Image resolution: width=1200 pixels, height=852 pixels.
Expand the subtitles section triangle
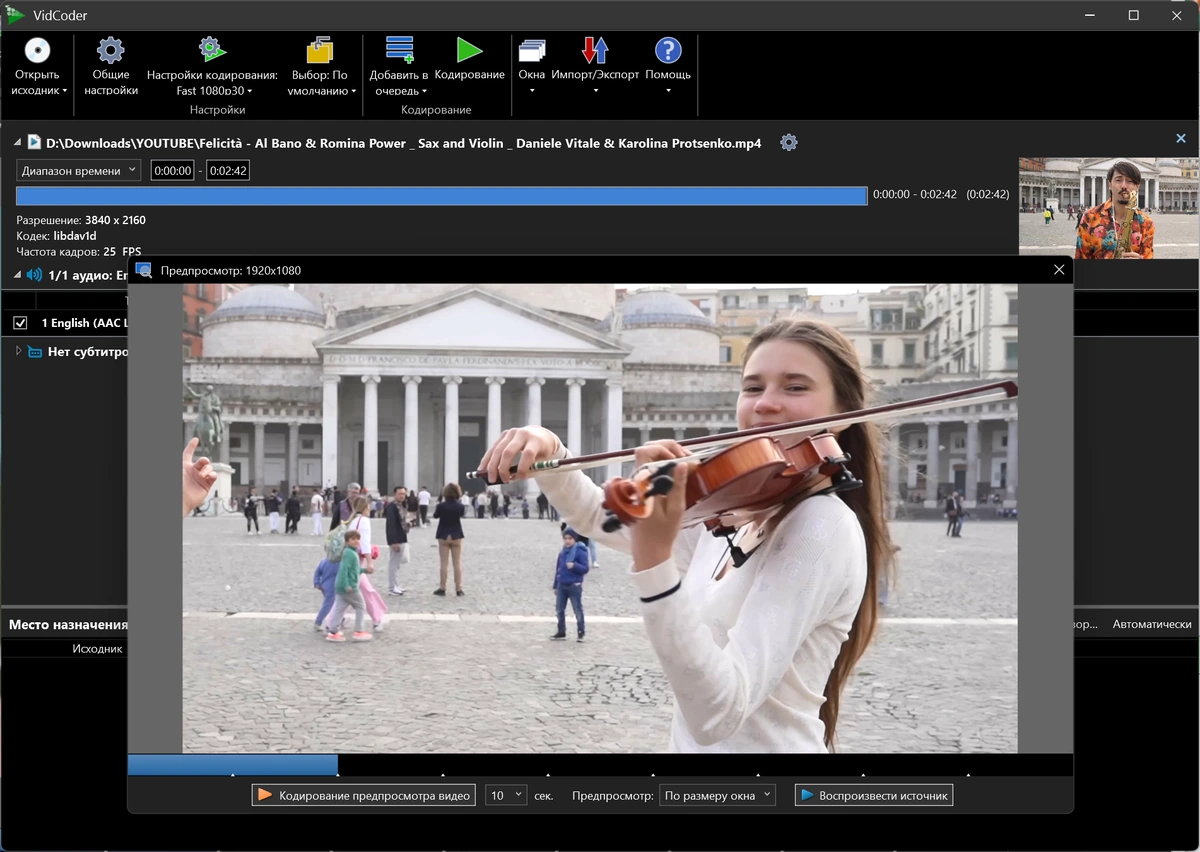point(18,352)
